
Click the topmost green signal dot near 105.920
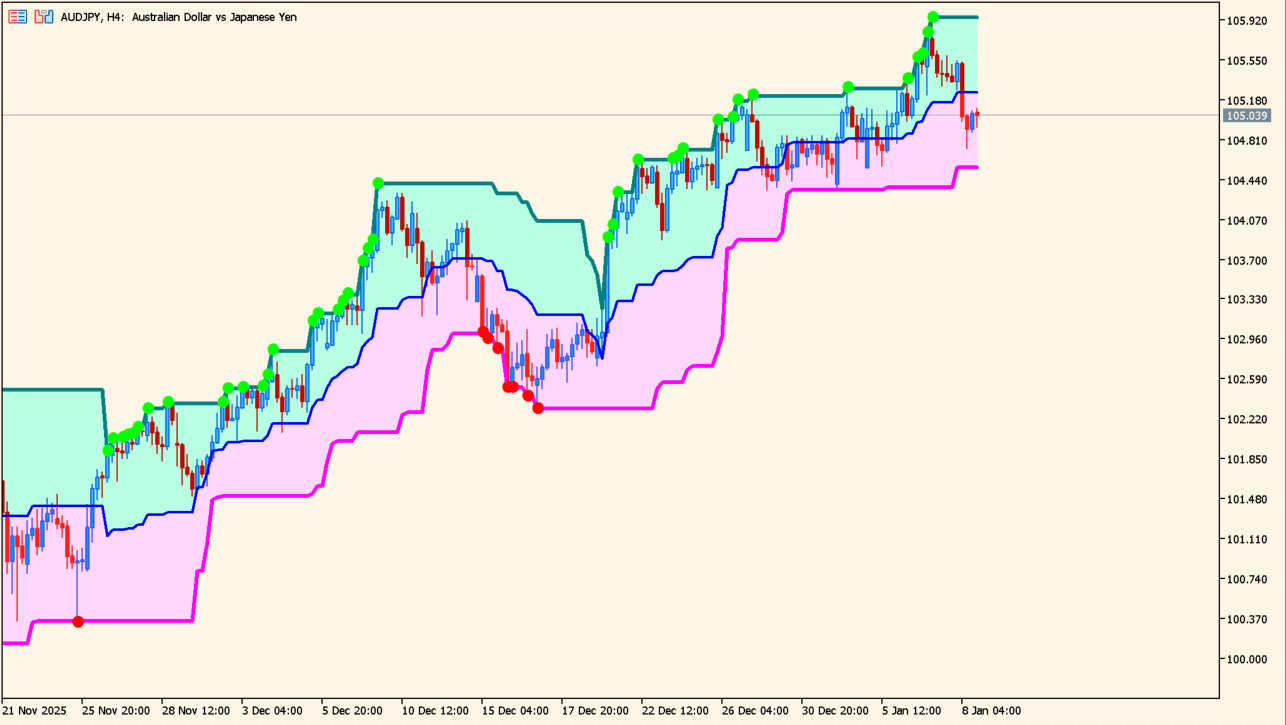coord(933,17)
